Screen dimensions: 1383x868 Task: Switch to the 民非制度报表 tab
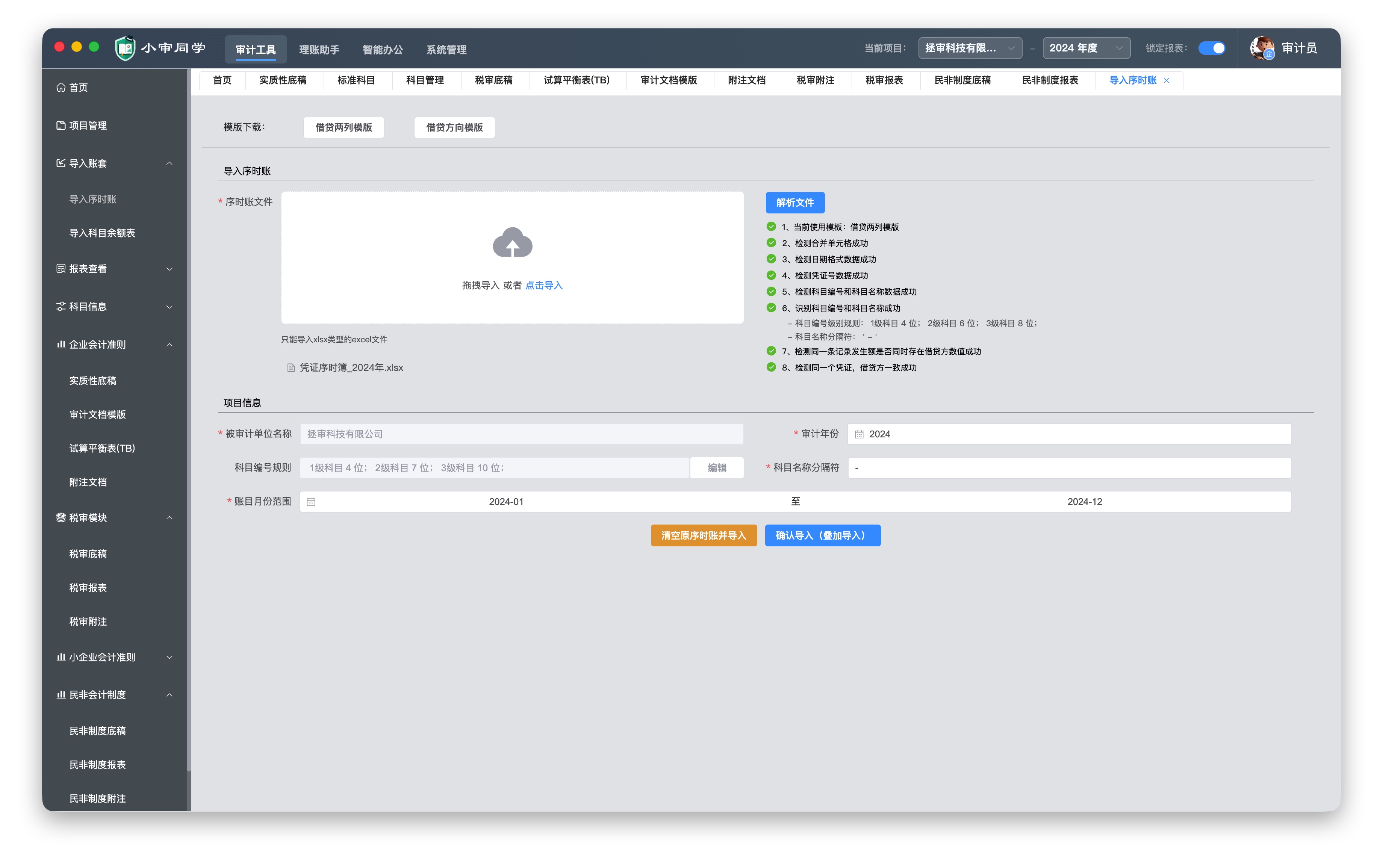coord(1050,80)
